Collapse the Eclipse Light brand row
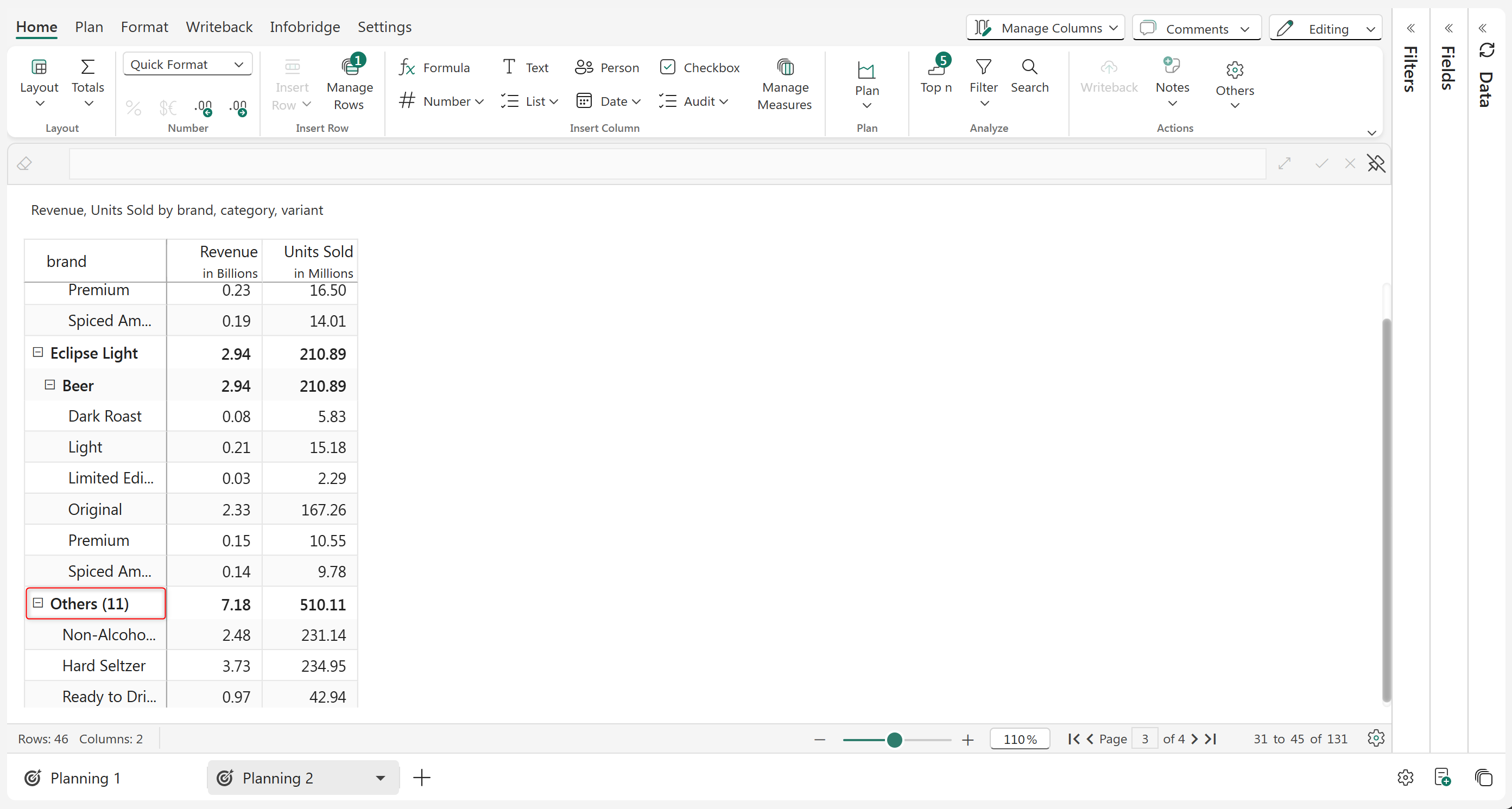 pyautogui.click(x=38, y=353)
